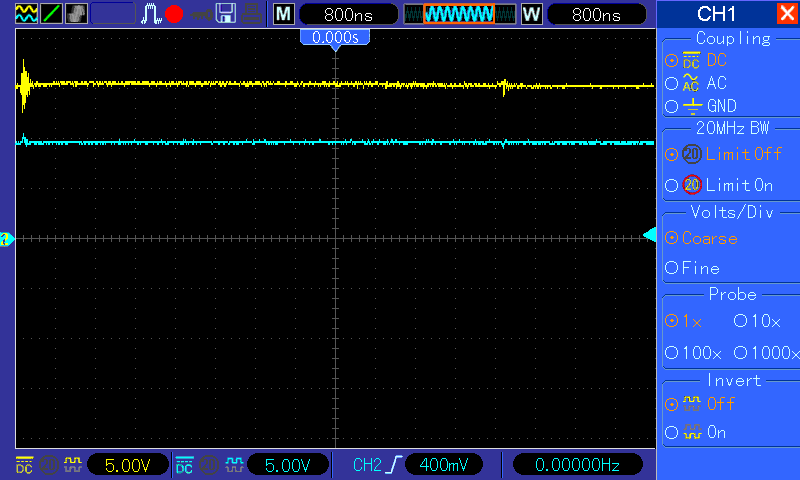The width and height of the screenshot is (800, 480).
Task: Click the key lock icon
Action: click(x=201, y=14)
